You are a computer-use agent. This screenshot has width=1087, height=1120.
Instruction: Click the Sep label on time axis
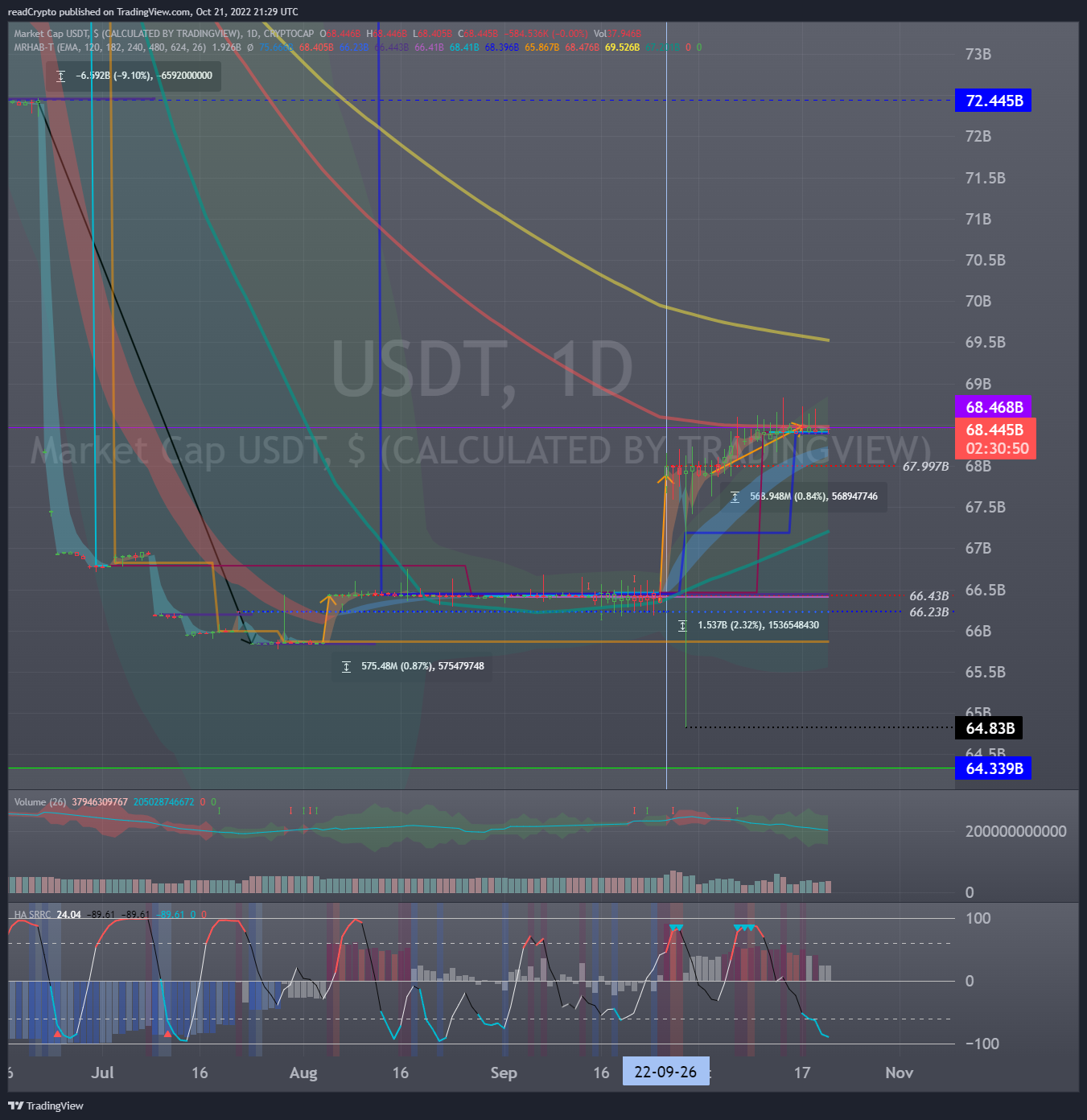coord(504,1073)
